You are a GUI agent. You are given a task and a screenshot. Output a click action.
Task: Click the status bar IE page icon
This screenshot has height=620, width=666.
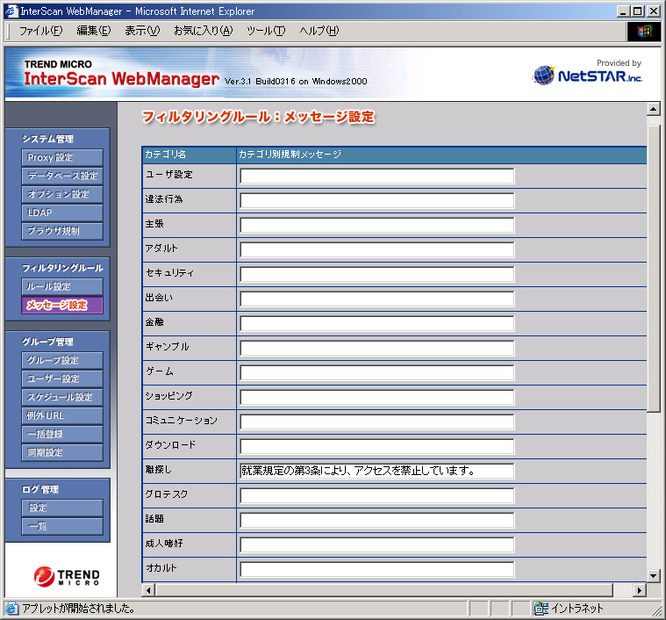(x=11, y=608)
